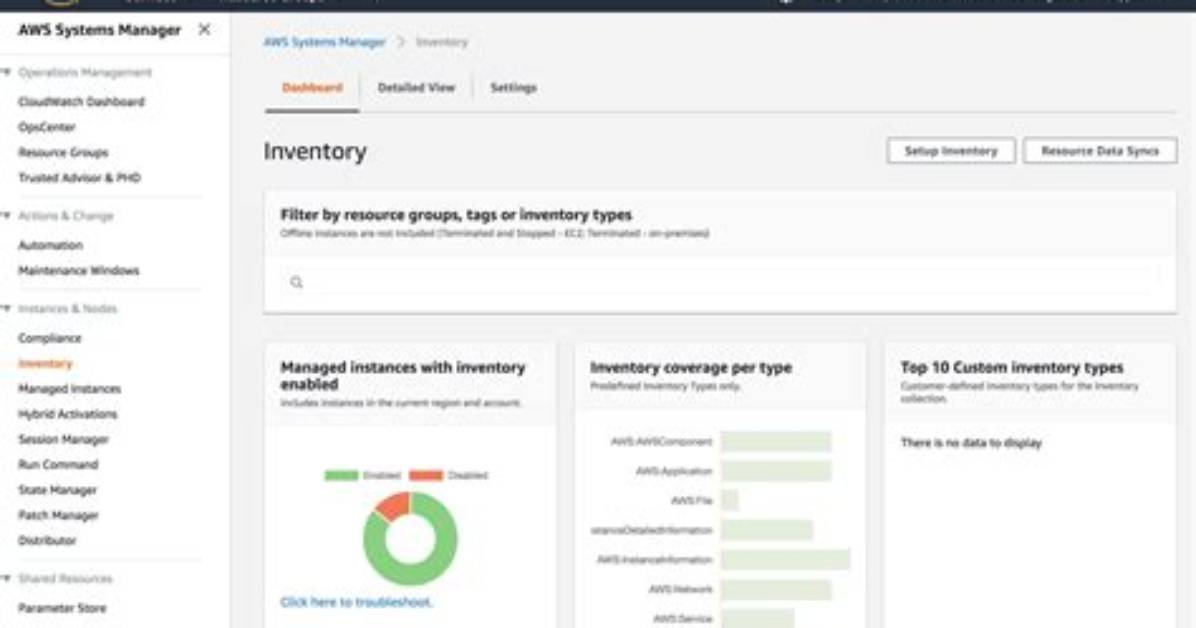This screenshot has width=1196, height=628.
Task: Collapse the Shared Resources section
Action: (x=6, y=579)
